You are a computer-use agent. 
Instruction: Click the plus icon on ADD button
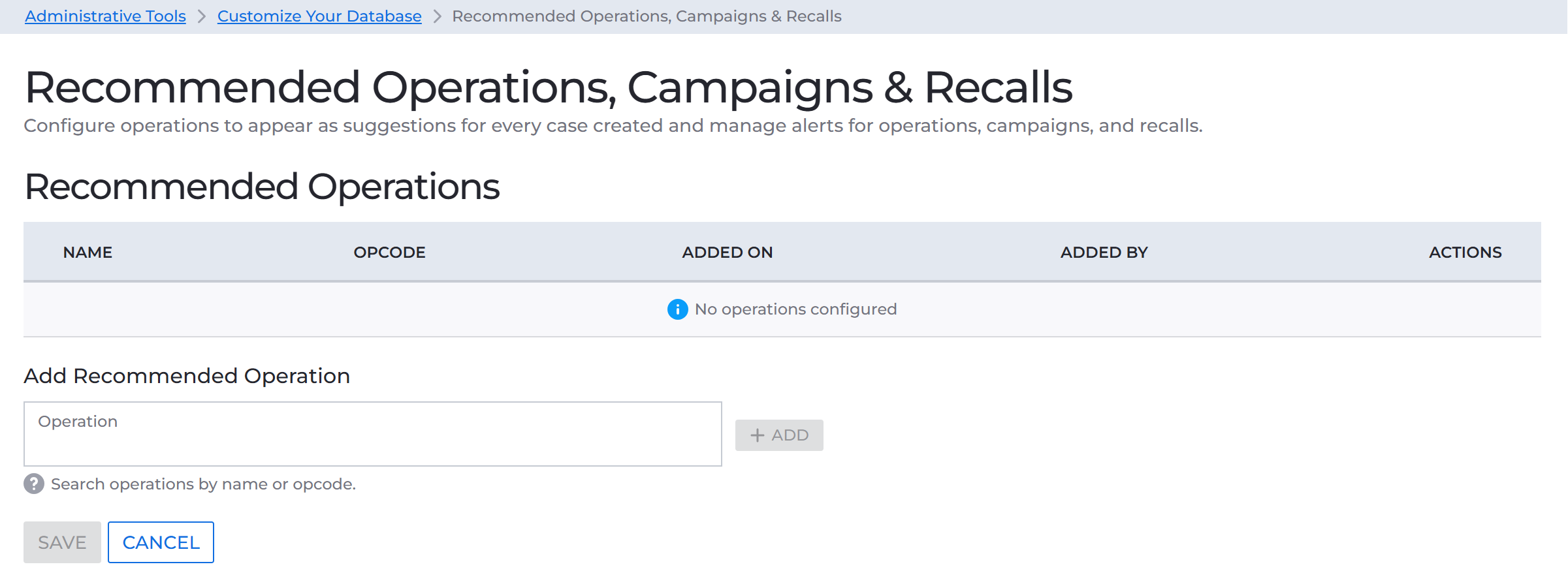757,435
